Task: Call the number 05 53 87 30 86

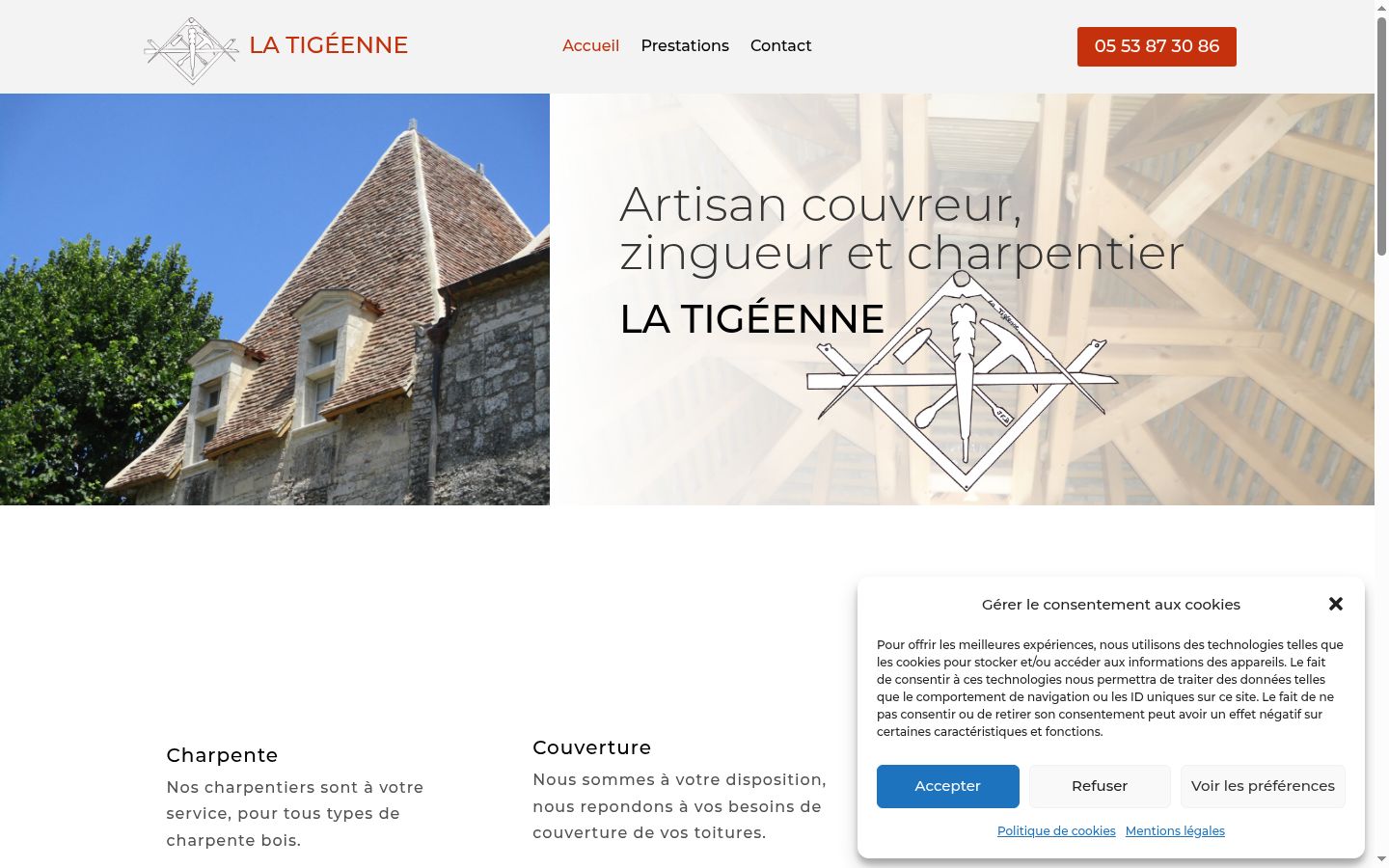Action: coord(1157,46)
